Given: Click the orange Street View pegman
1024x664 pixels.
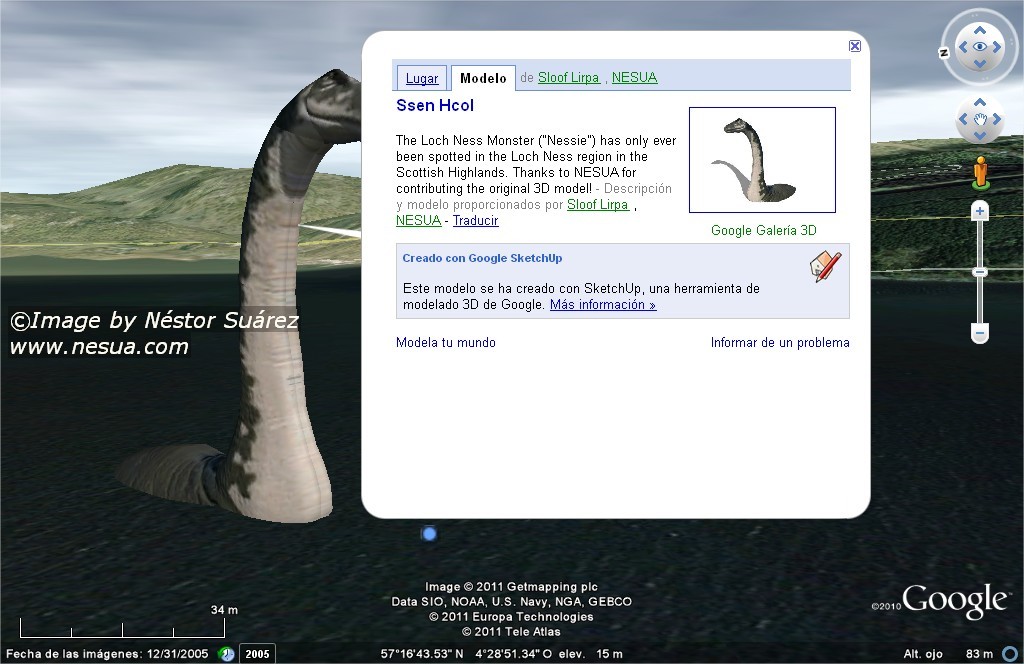Looking at the screenshot, I should point(980,172).
